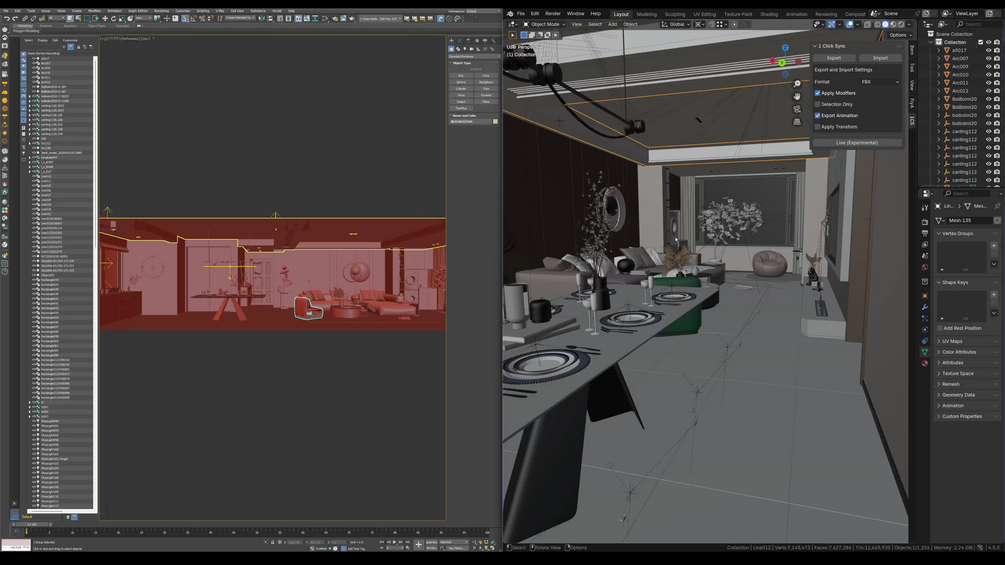Open the Rendering menu in 3ds Max

tap(162, 11)
